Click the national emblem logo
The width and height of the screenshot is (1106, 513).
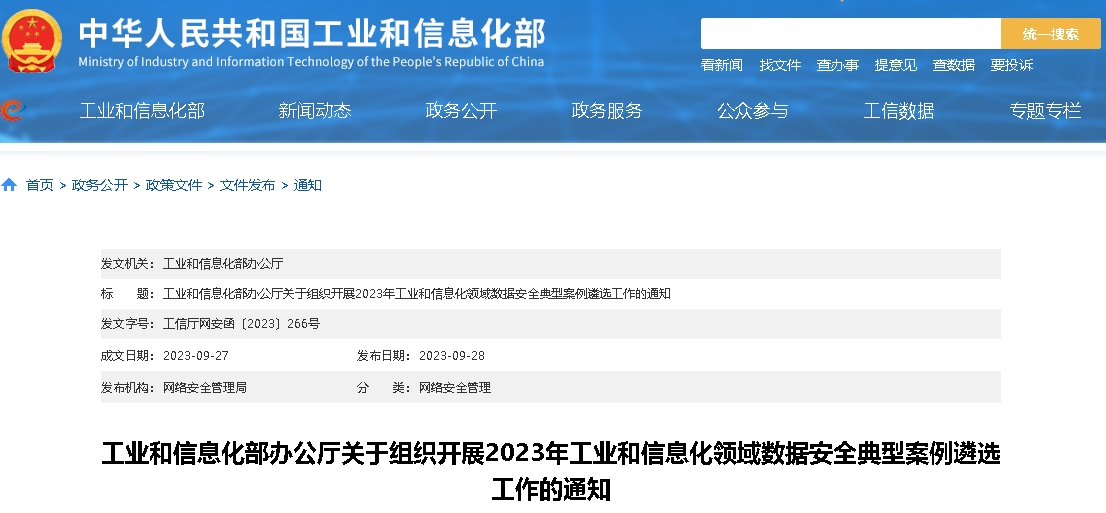click(32, 40)
